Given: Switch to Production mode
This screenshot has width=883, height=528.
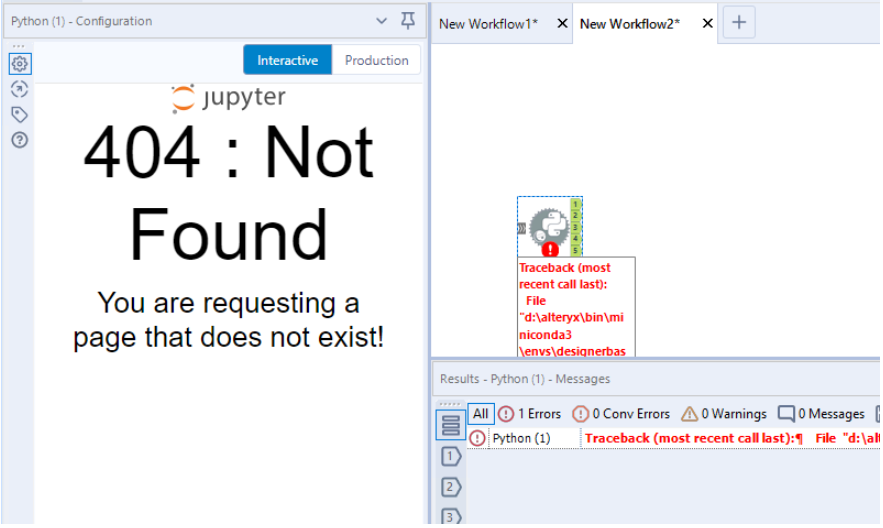Looking at the screenshot, I should pos(376,60).
